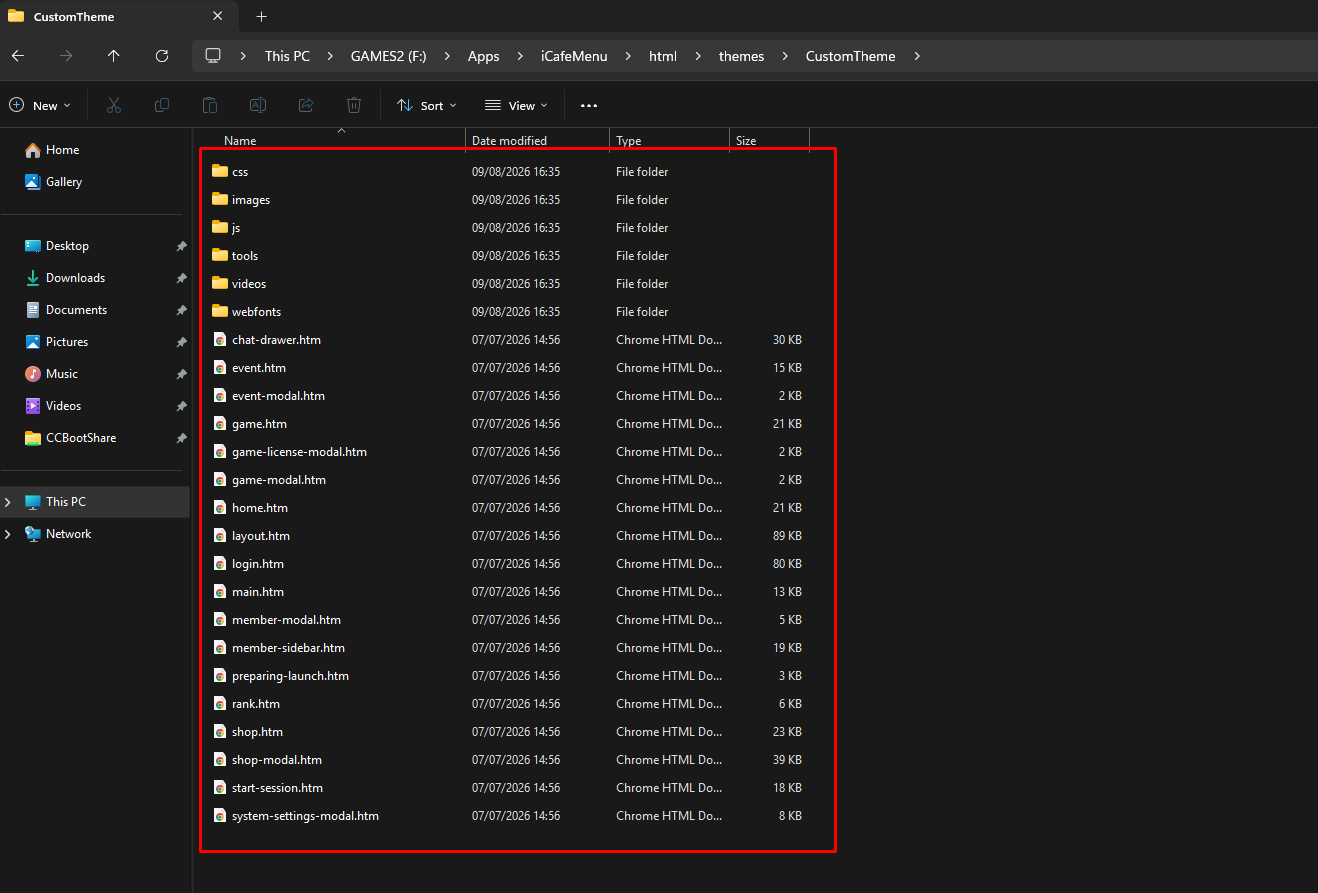Select the videos folder icon
The width and height of the screenshot is (1318, 893).
click(220, 283)
